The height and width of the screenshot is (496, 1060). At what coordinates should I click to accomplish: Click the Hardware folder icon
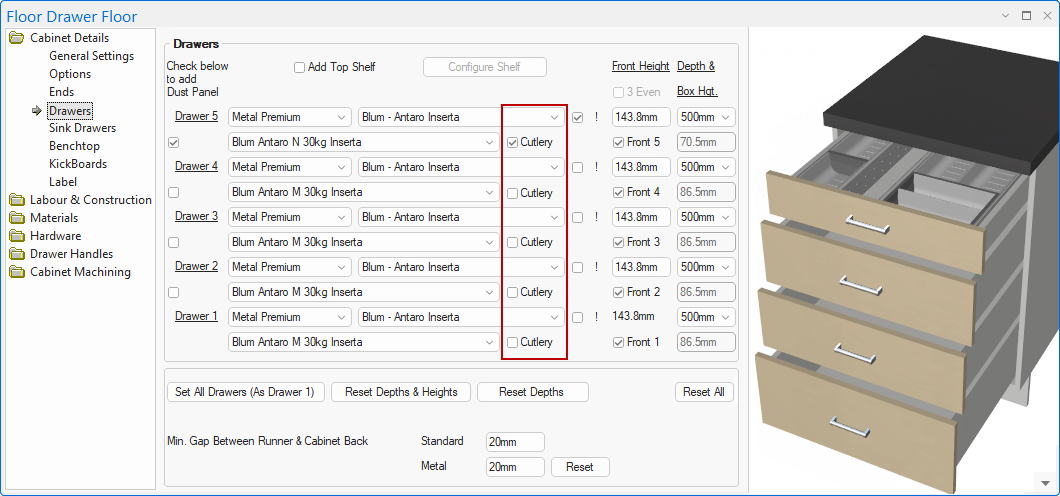pyautogui.click(x=17, y=236)
